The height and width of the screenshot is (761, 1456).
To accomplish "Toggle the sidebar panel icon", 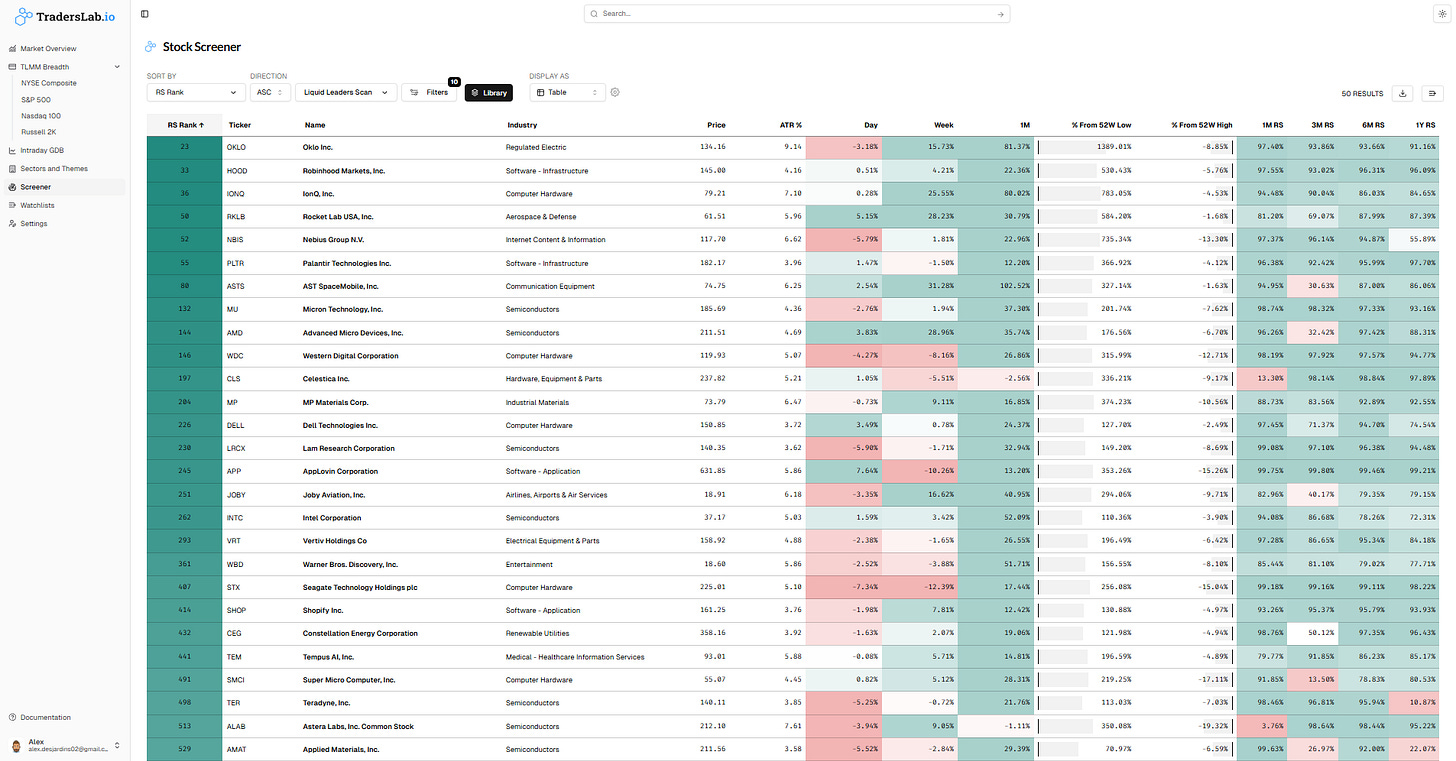I will 145,14.
